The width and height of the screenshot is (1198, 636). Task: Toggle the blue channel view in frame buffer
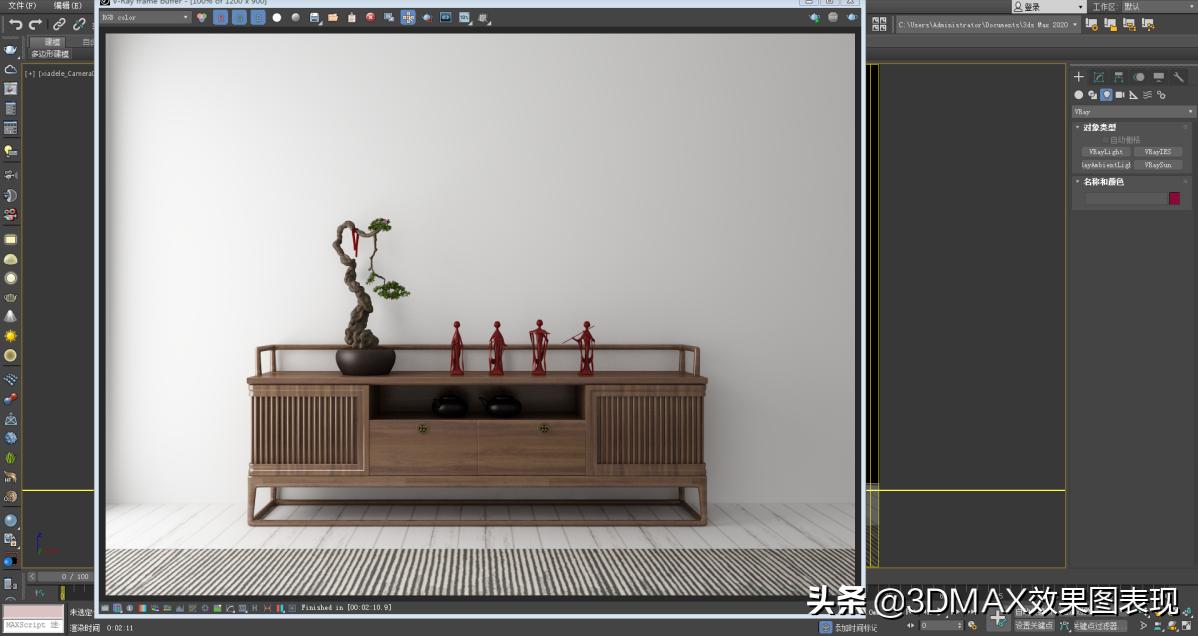coord(256,17)
